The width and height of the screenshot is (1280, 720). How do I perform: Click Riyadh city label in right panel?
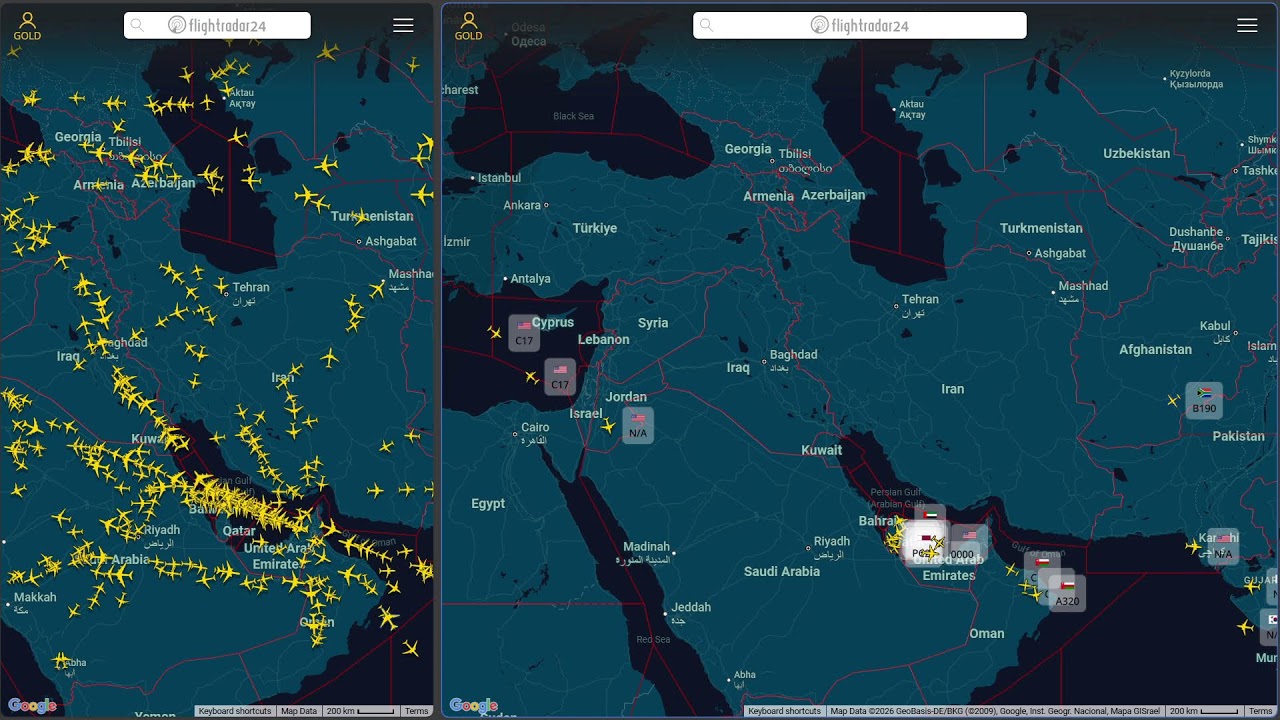[832, 542]
